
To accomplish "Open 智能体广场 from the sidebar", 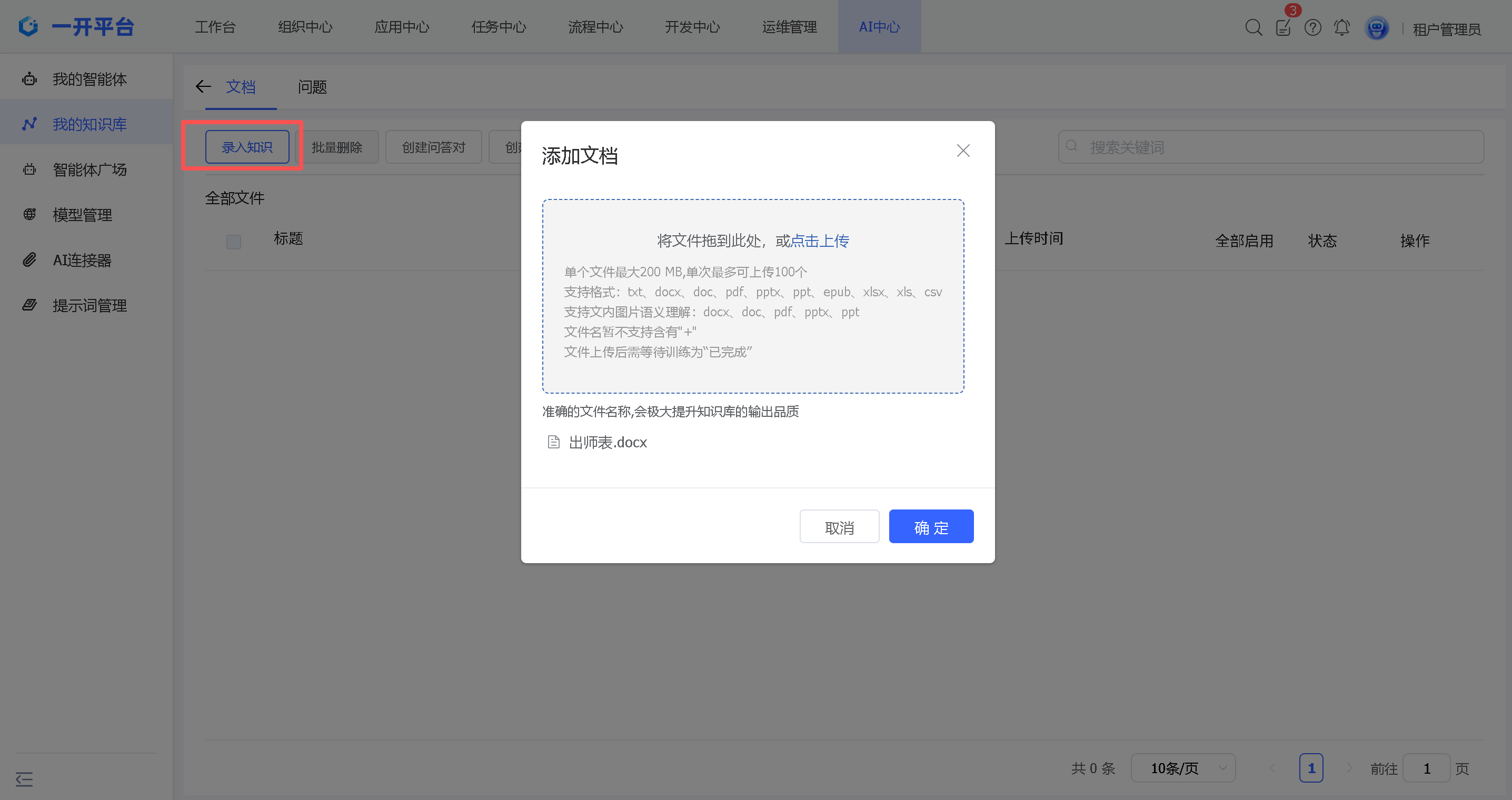I will 89,169.
